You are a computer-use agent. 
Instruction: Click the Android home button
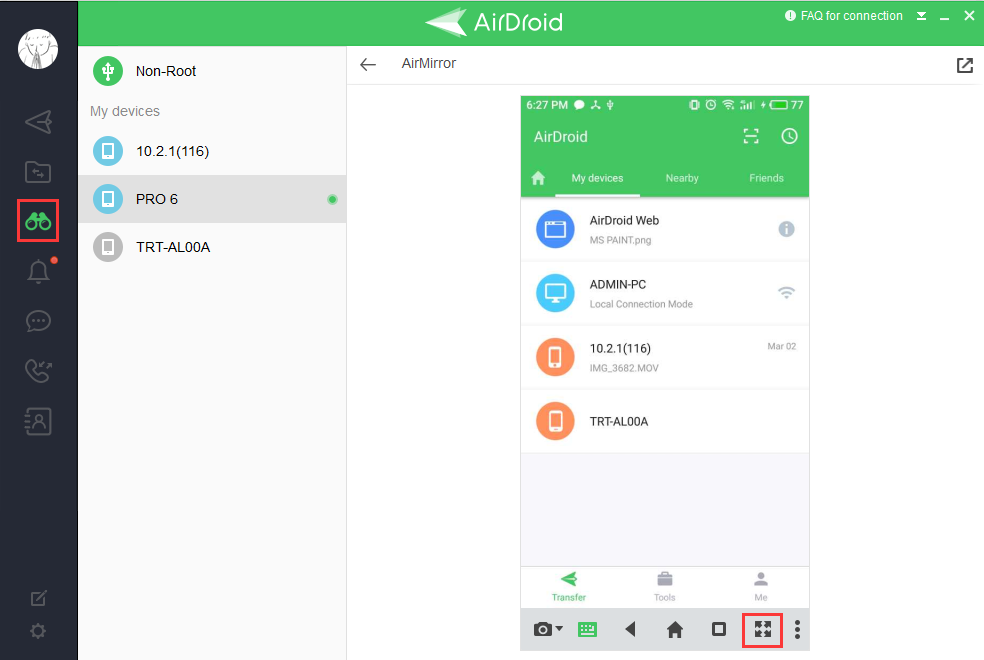pyautogui.click(x=675, y=629)
